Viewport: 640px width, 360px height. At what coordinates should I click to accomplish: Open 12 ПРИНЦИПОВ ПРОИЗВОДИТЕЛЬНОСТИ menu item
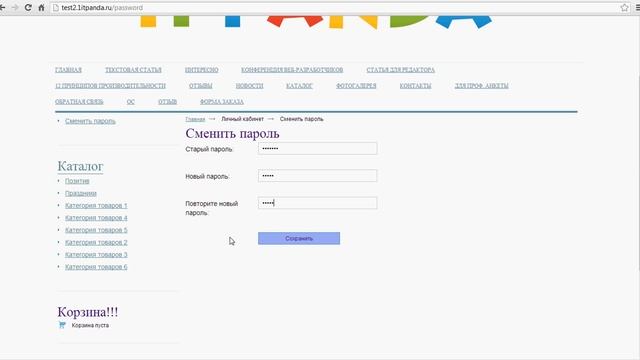point(110,86)
